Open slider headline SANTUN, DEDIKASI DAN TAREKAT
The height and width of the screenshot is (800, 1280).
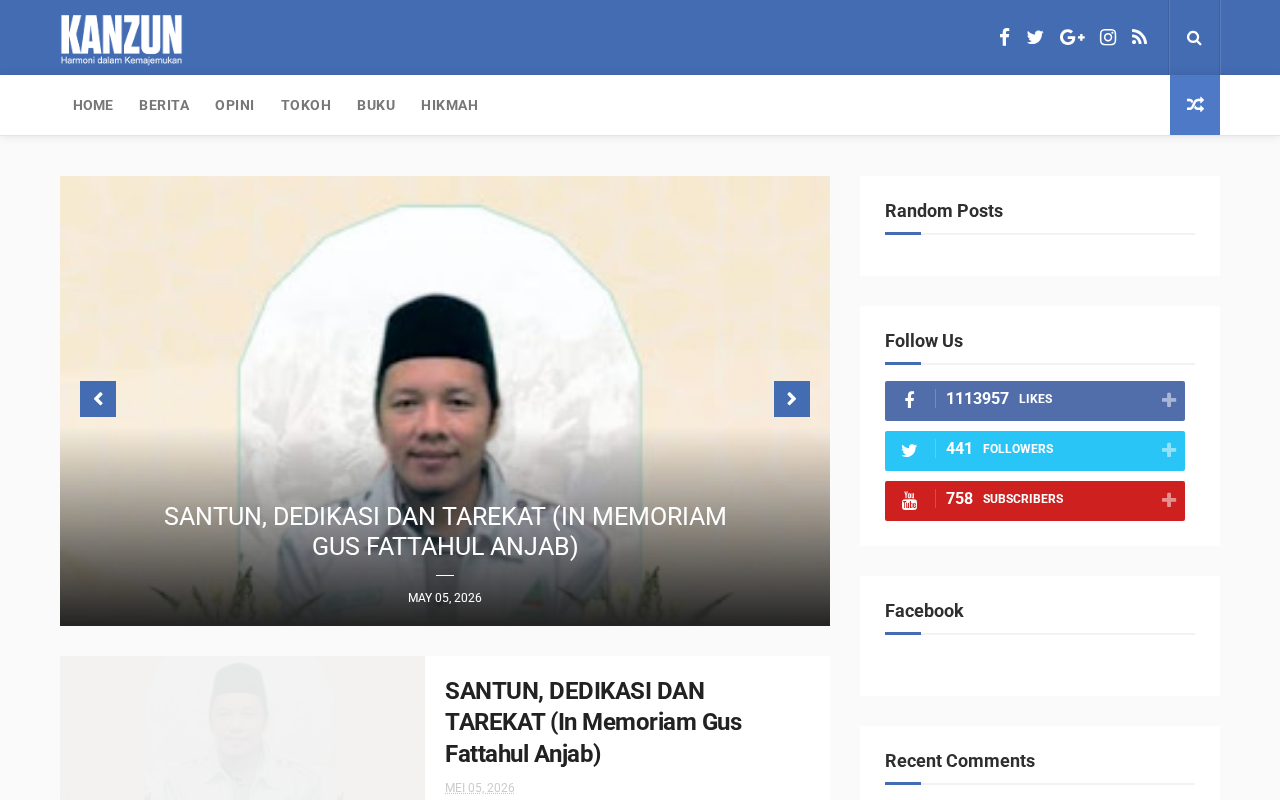[x=445, y=531]
